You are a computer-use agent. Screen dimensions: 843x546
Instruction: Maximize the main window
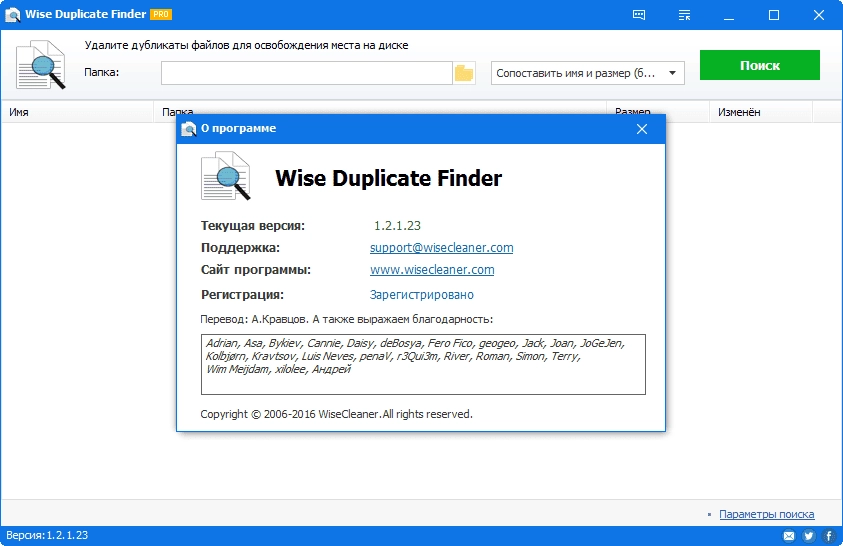tap(774, 15)
